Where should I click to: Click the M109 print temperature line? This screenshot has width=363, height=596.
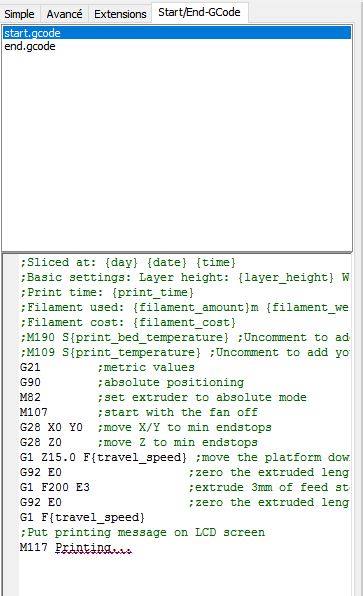pos(185,352)
